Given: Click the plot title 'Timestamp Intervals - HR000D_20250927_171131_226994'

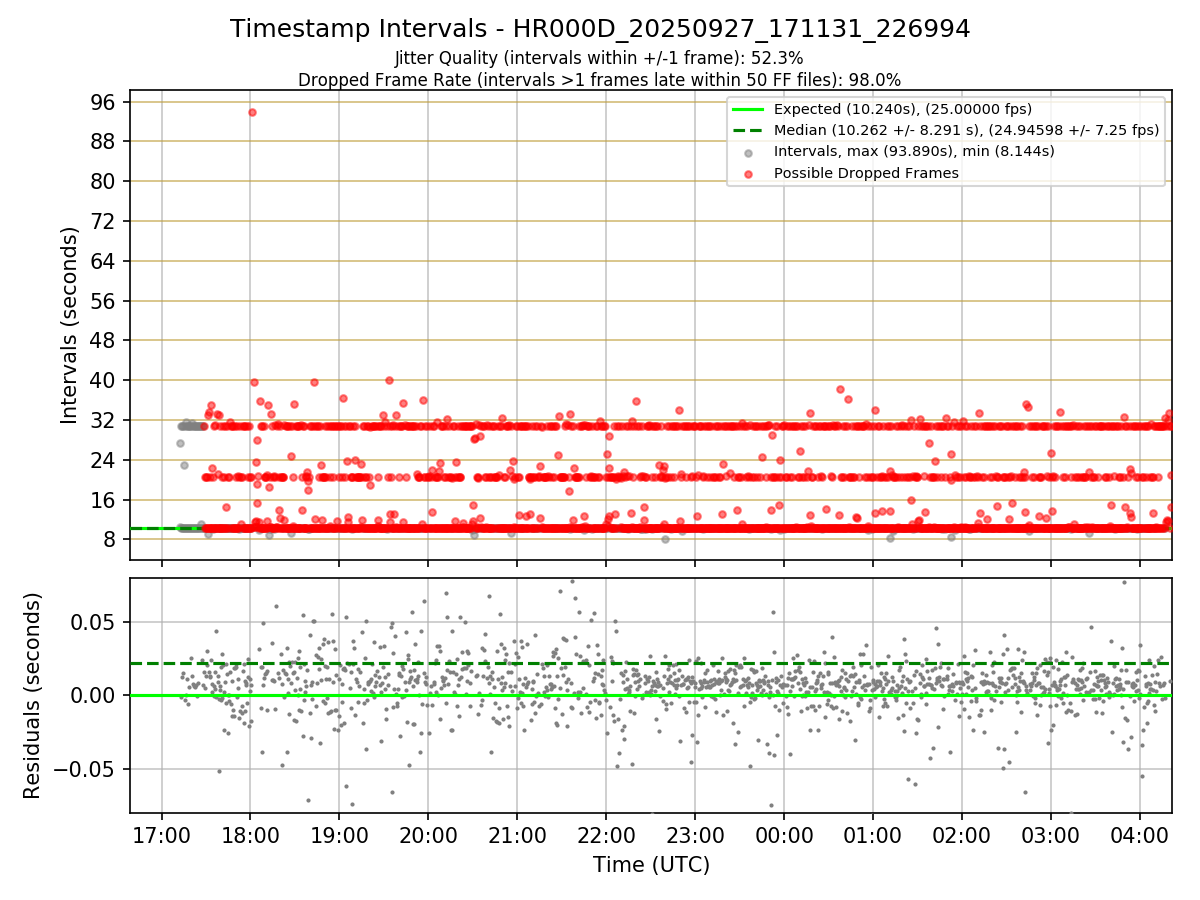Looking at the screenshot, I should [x=600, y=29].
